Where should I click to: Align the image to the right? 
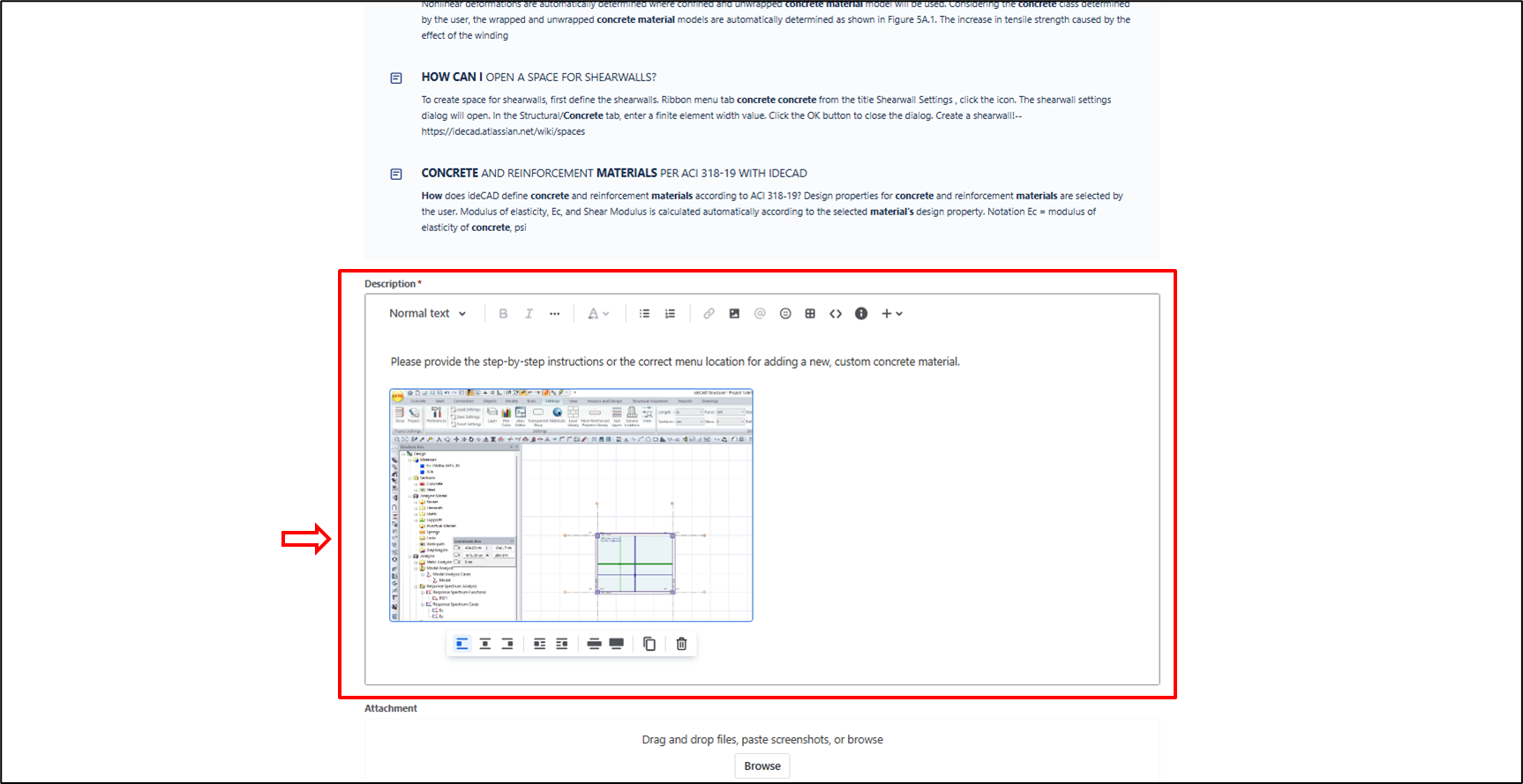coord(507,644)
